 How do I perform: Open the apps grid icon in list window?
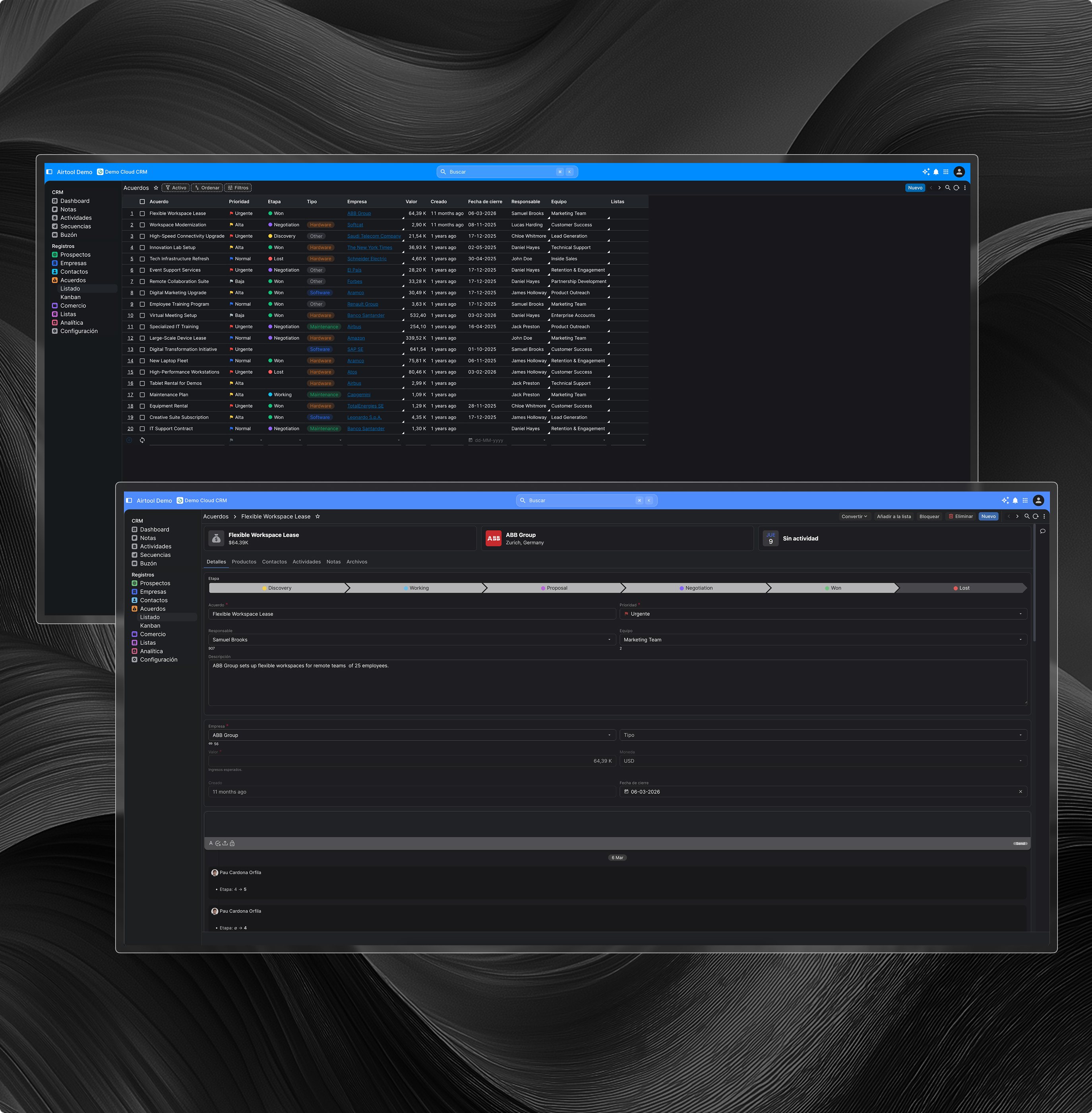[946, 172]
